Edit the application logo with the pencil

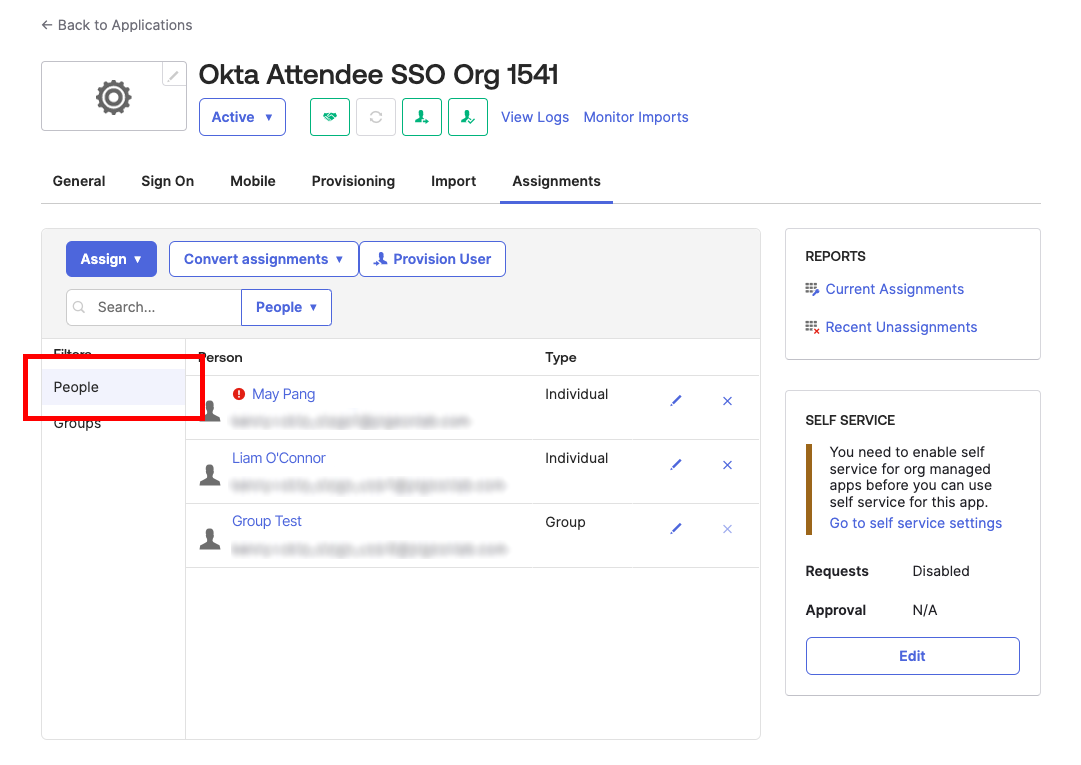point(174,74)
